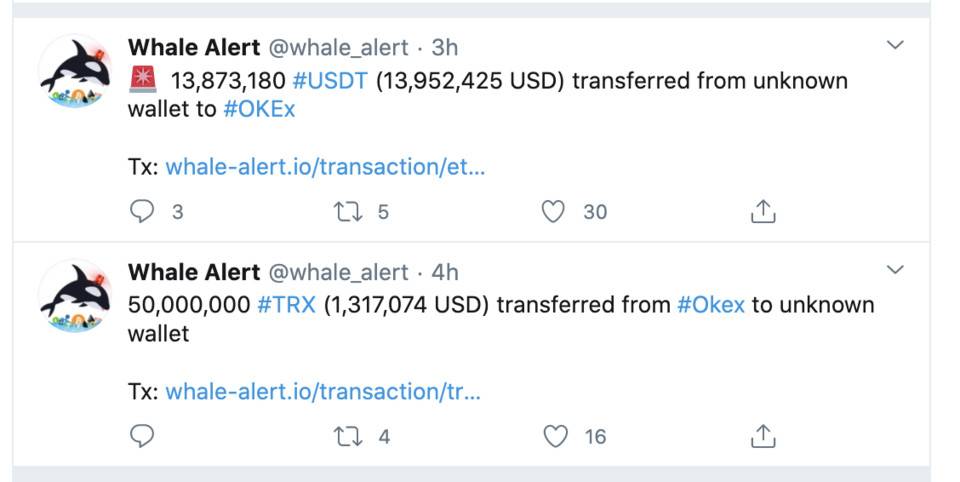Expand the TRX tweet's options chevron
This screenshot has height=482, width=960.
click(896, 270)
